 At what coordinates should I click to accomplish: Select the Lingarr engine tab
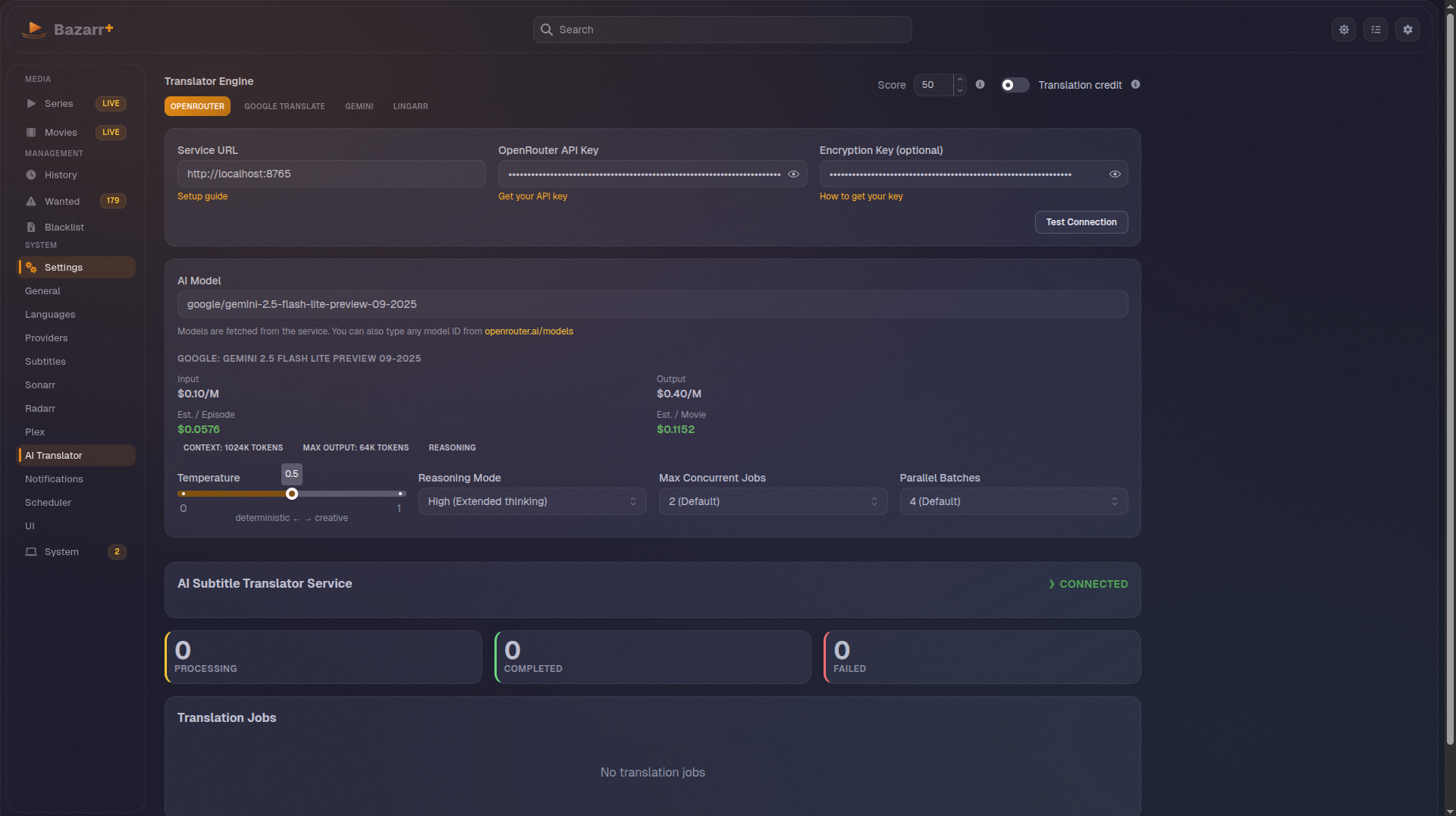point(409,106)
